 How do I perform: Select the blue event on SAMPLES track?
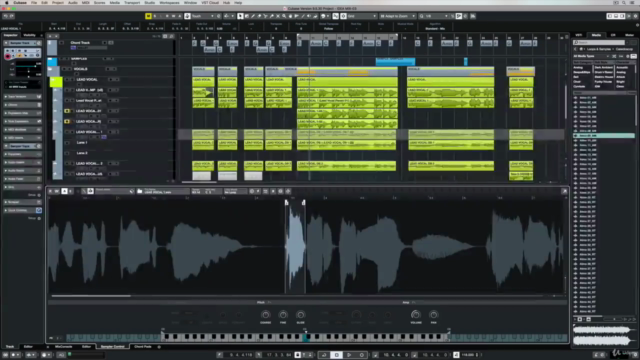(395, 61)
